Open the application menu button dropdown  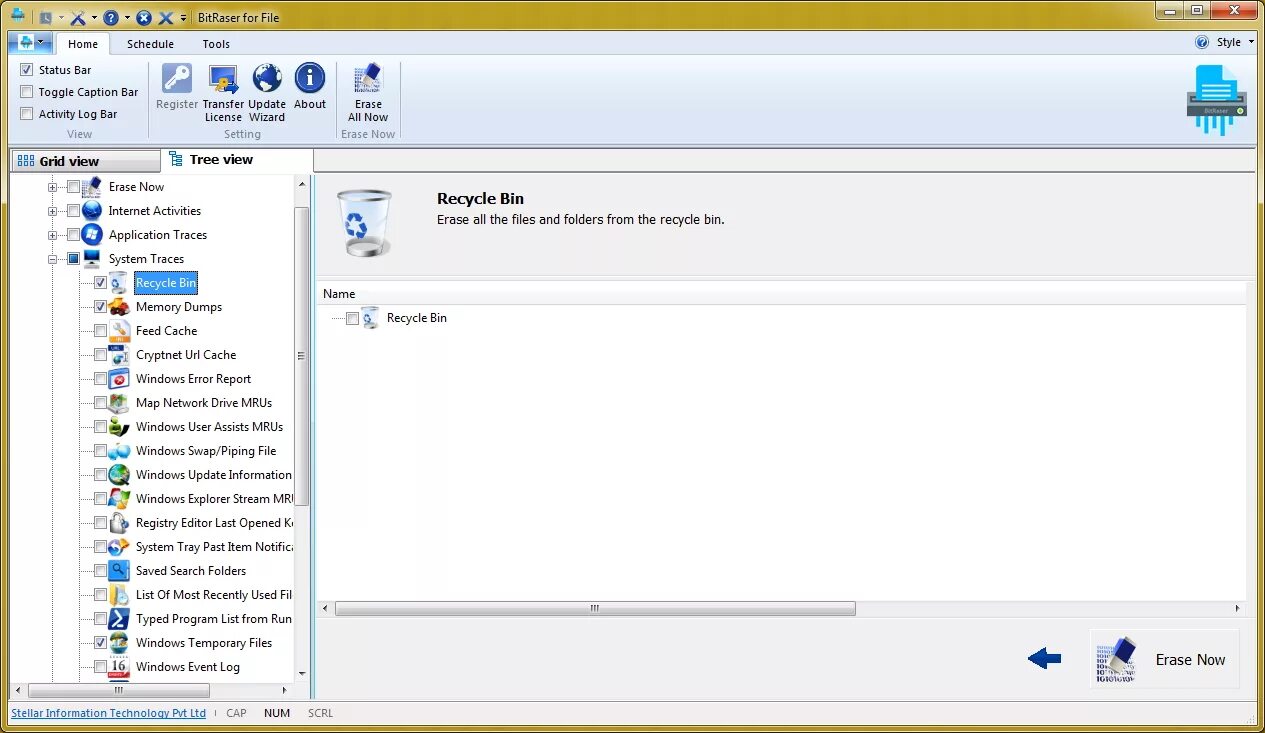tap(30, 43)
